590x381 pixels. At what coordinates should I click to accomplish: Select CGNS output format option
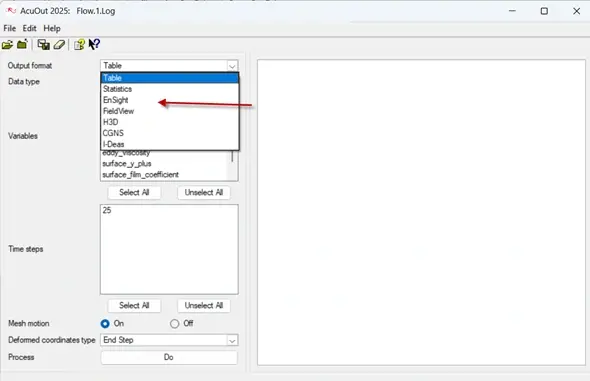[170, 133]
